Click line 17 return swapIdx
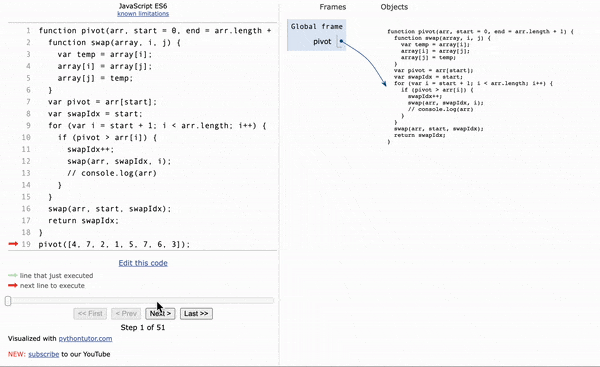The width and height of the screenshot is (600, 367). click(x=83, y=220)
